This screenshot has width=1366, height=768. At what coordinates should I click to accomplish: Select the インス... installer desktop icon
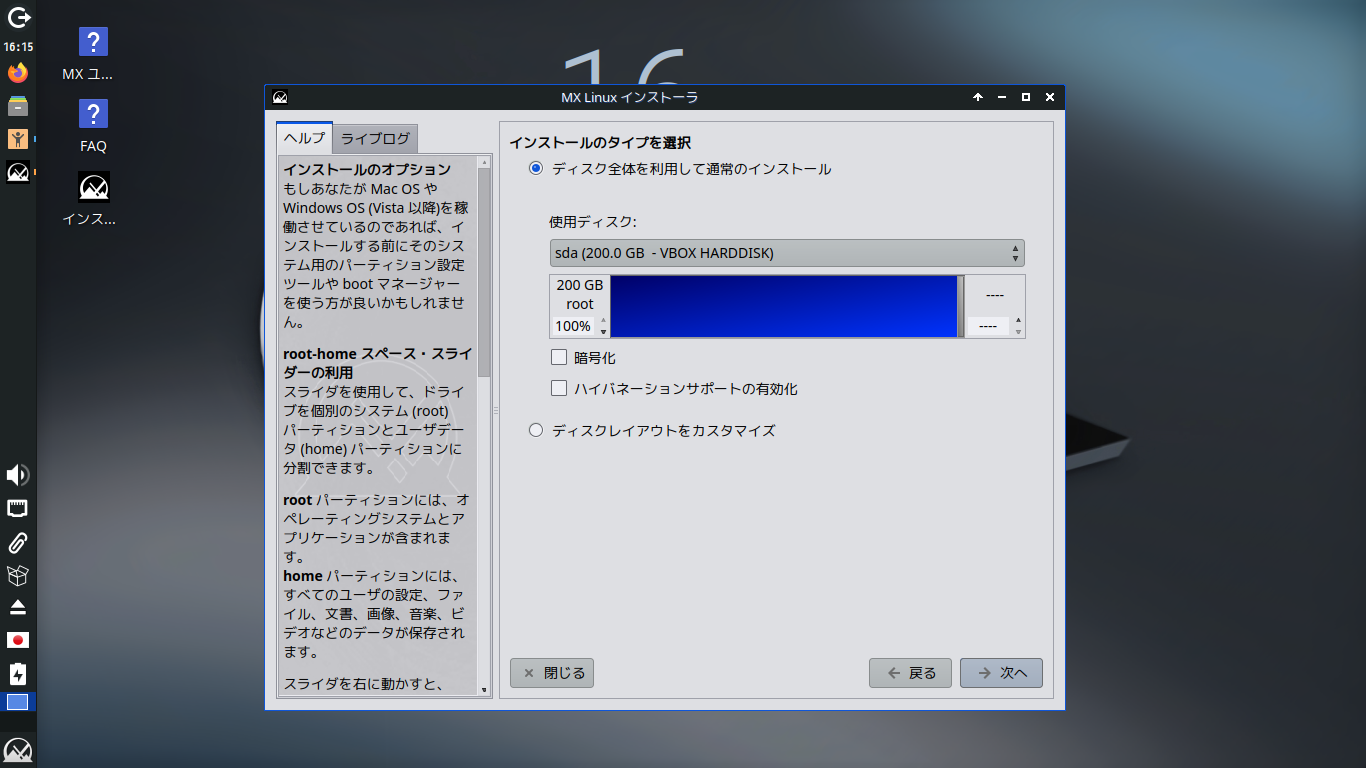pos(93,199)
